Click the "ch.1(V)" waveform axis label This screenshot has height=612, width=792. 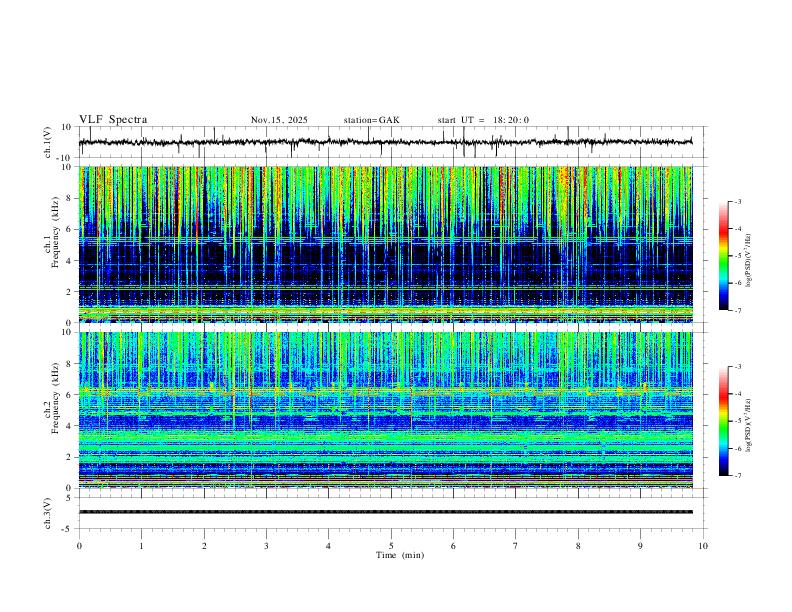tap(48, 142)
